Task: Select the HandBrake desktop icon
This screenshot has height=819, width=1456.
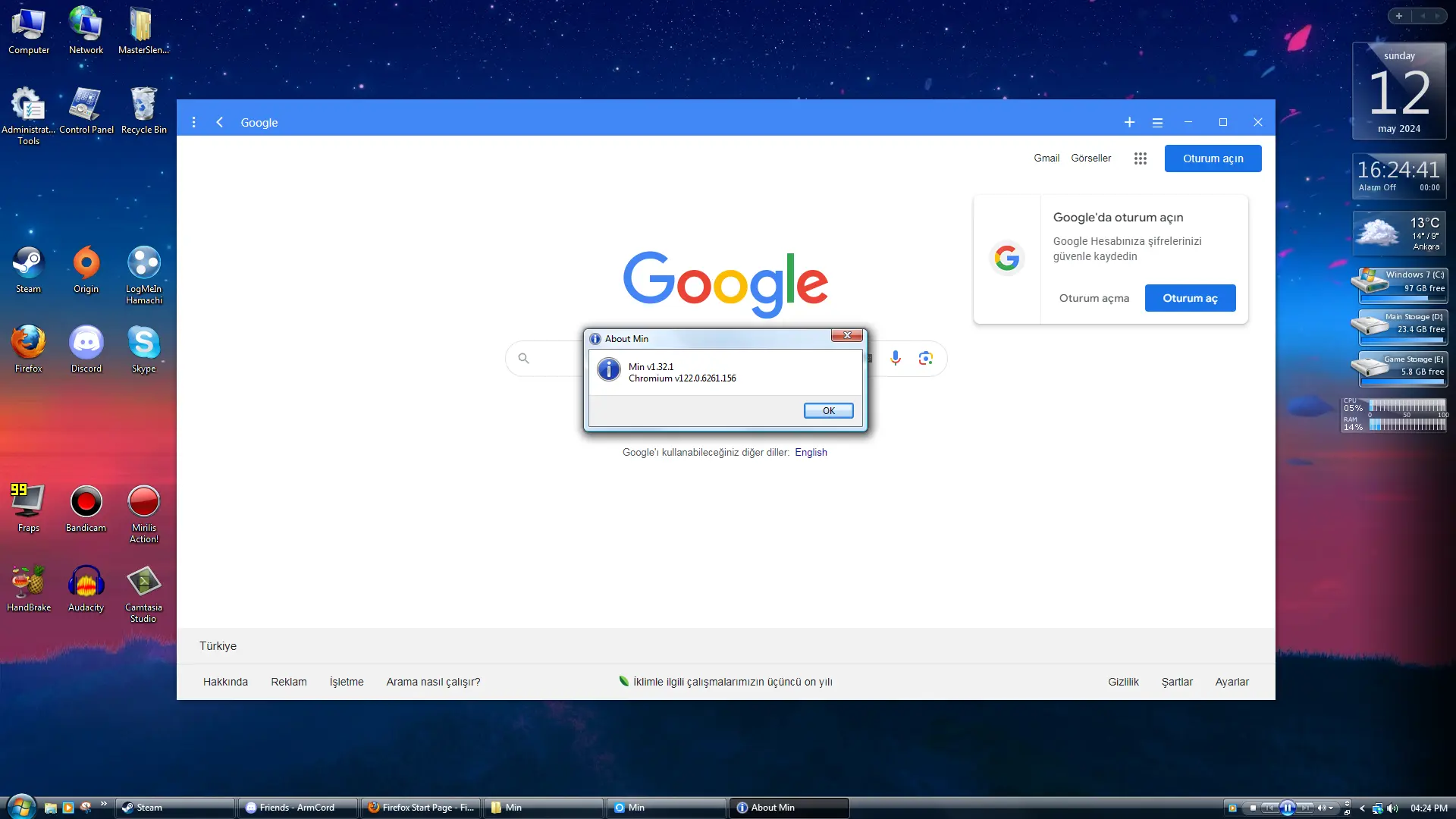Action: 29,588
